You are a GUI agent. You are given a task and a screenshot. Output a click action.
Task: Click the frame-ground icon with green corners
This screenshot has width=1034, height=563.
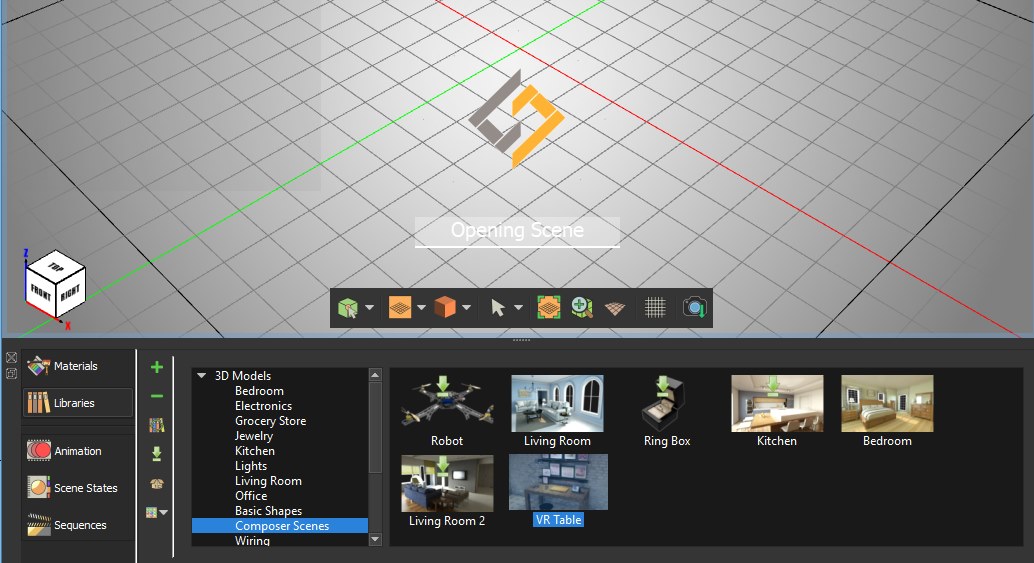click(548, 308)
